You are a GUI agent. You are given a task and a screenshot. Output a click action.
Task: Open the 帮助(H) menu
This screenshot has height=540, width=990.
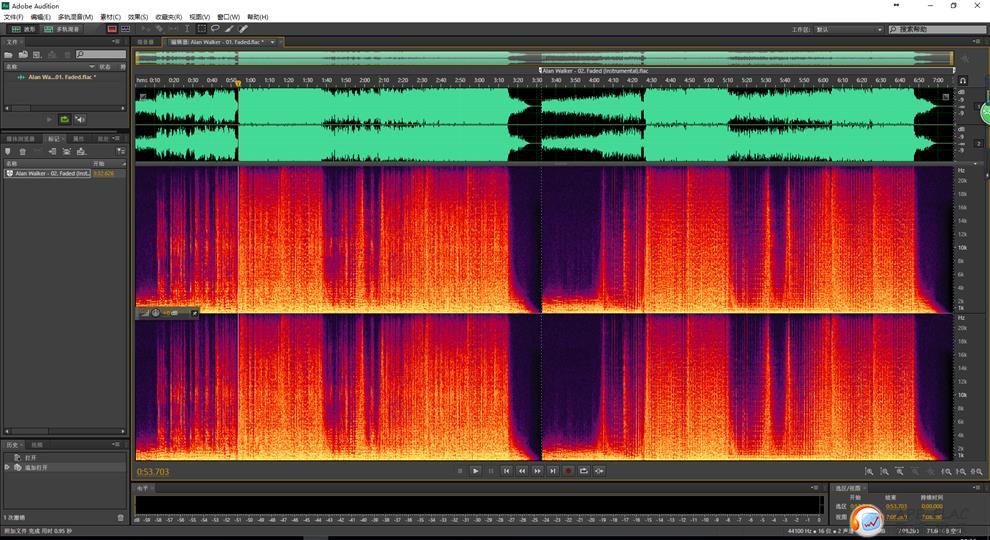[x=258, y=17]
